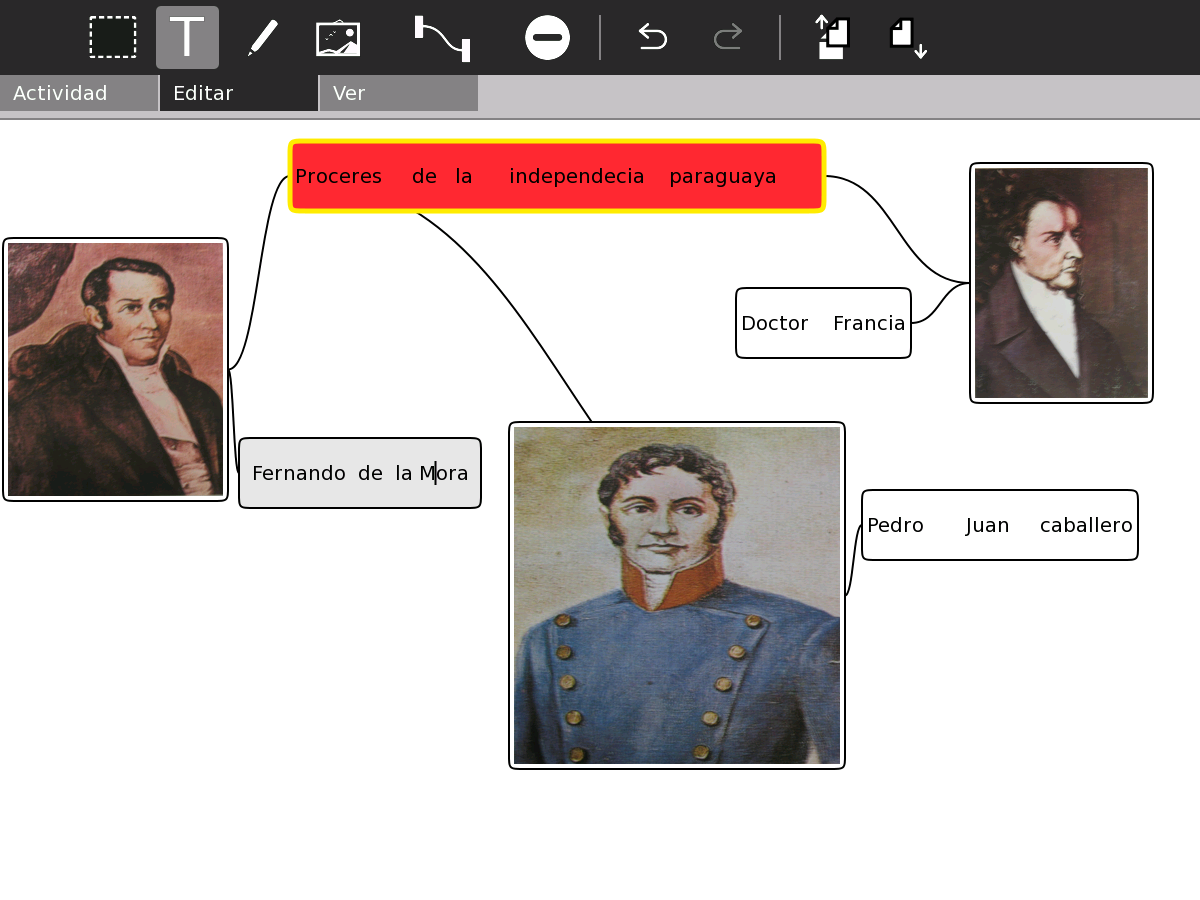Click the undo arrow icon

point(652,37)
